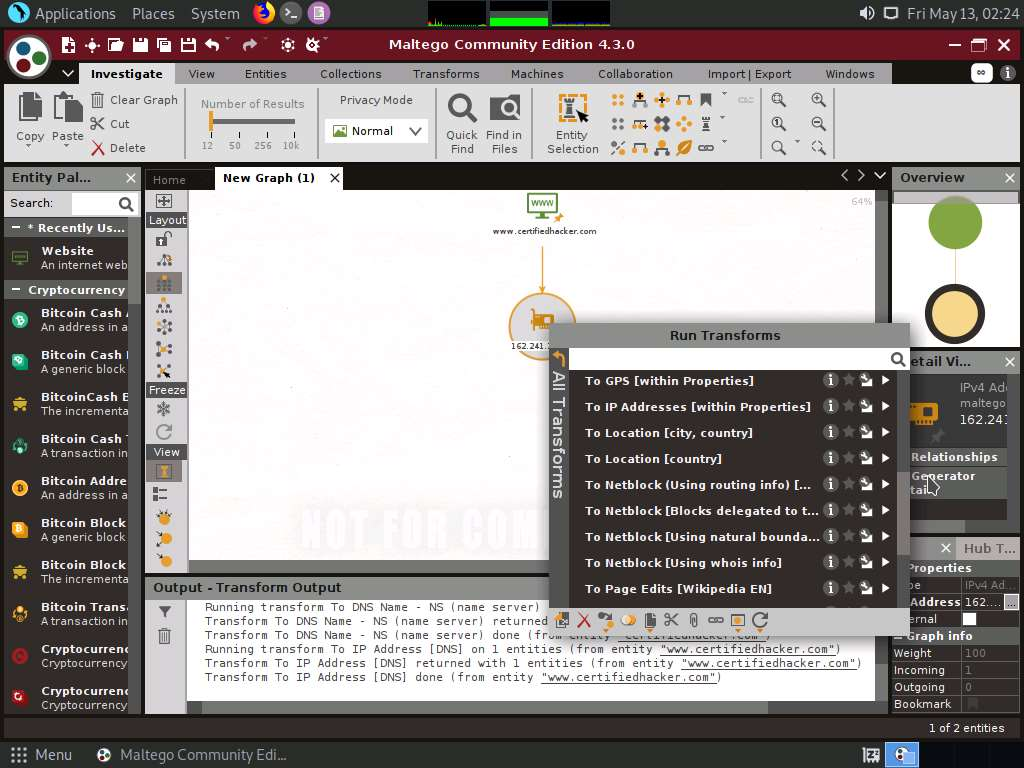
Task: Click configure icon for To Location [country]
Action: click(x=866, y=458)
